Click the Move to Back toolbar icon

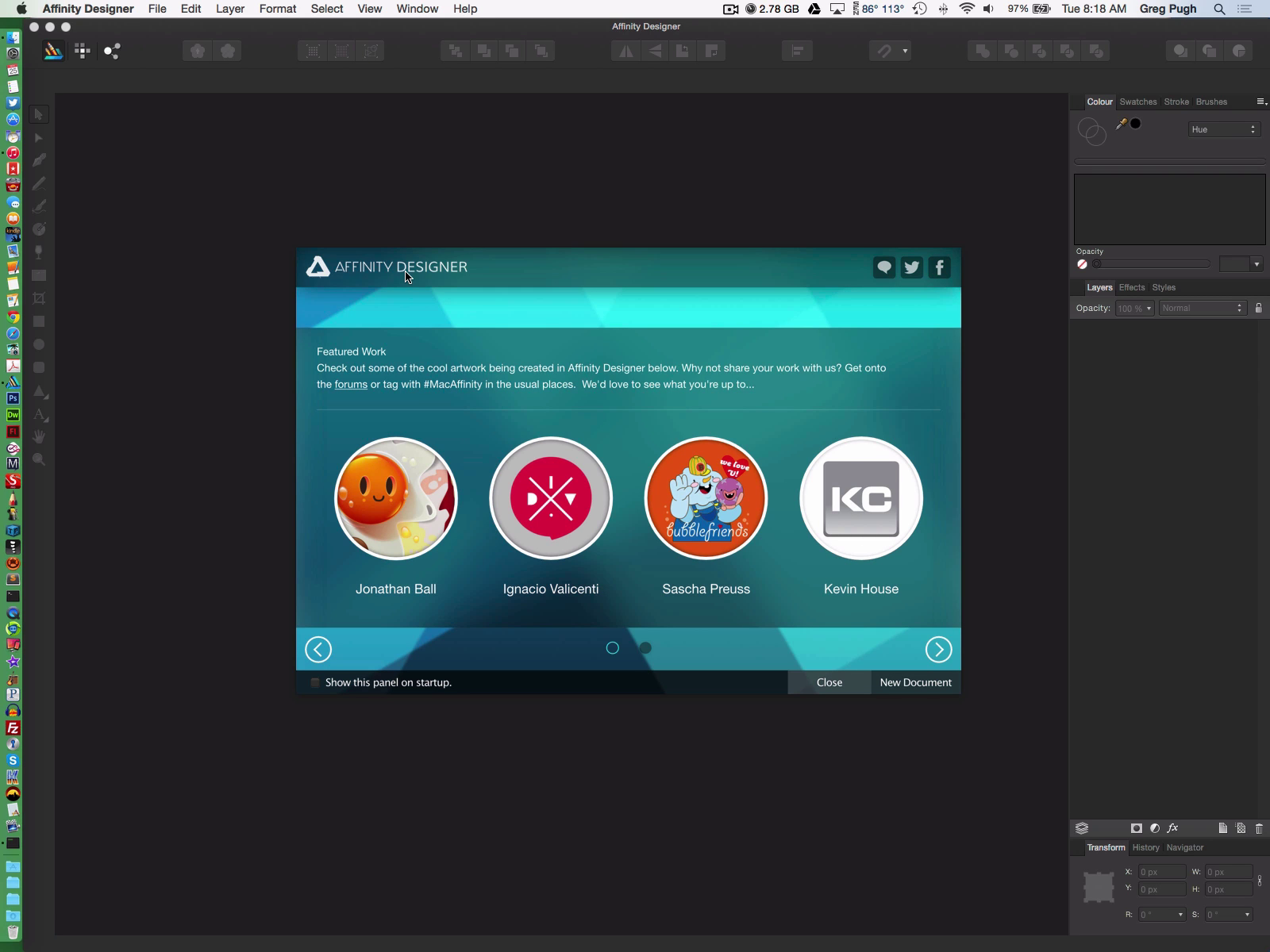tap(455, 51)
